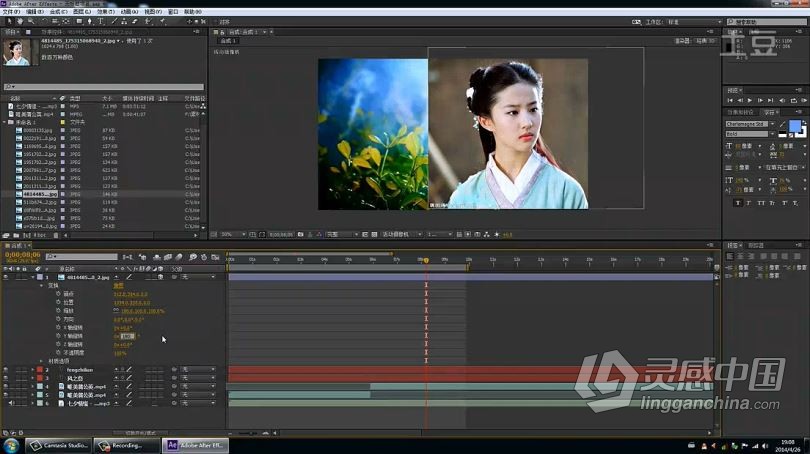The height and width of the screenshot is (454, 810).
Task: Toggle stopwatch for 缩放 property
Action: point(58,311)
